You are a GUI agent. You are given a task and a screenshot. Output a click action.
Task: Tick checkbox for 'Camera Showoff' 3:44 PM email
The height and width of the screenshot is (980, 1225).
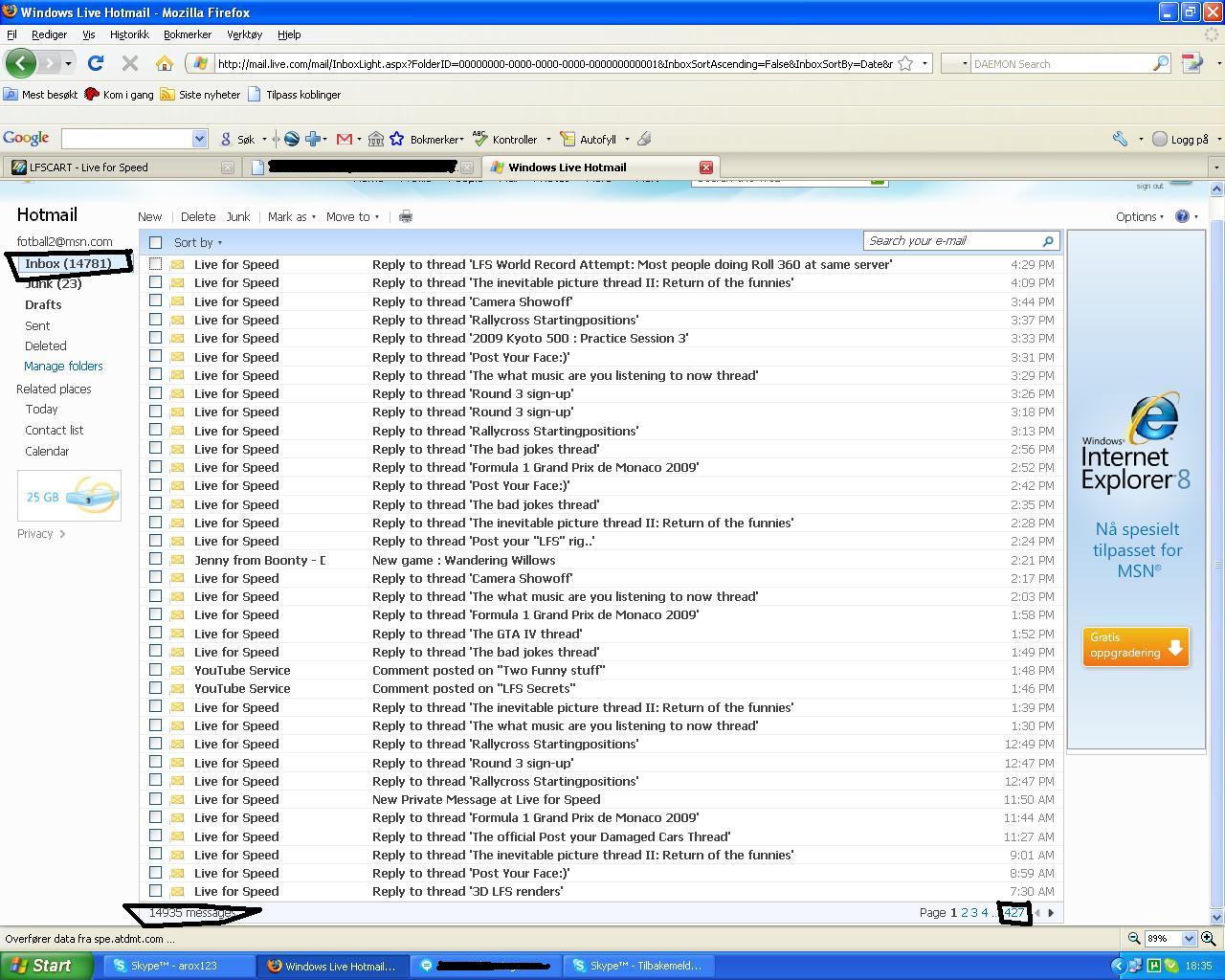tap(155, 301)
